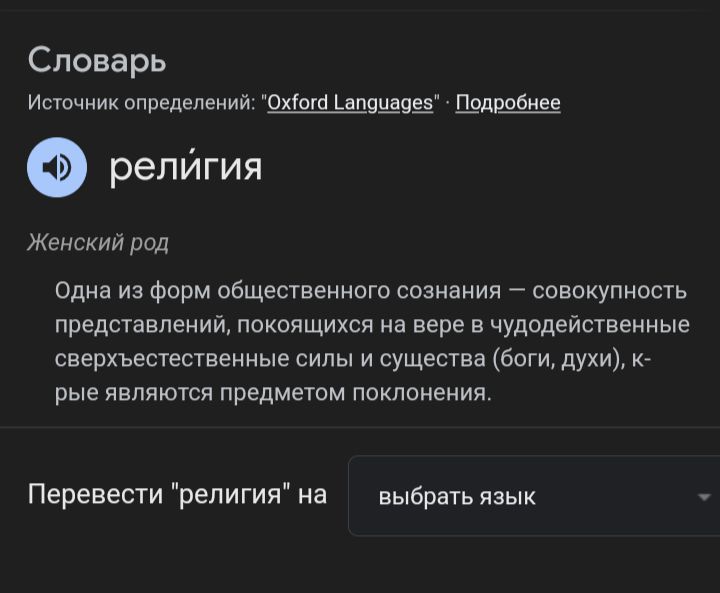
Task: Click the Словарь heading
Action: (x=97, y=61)
